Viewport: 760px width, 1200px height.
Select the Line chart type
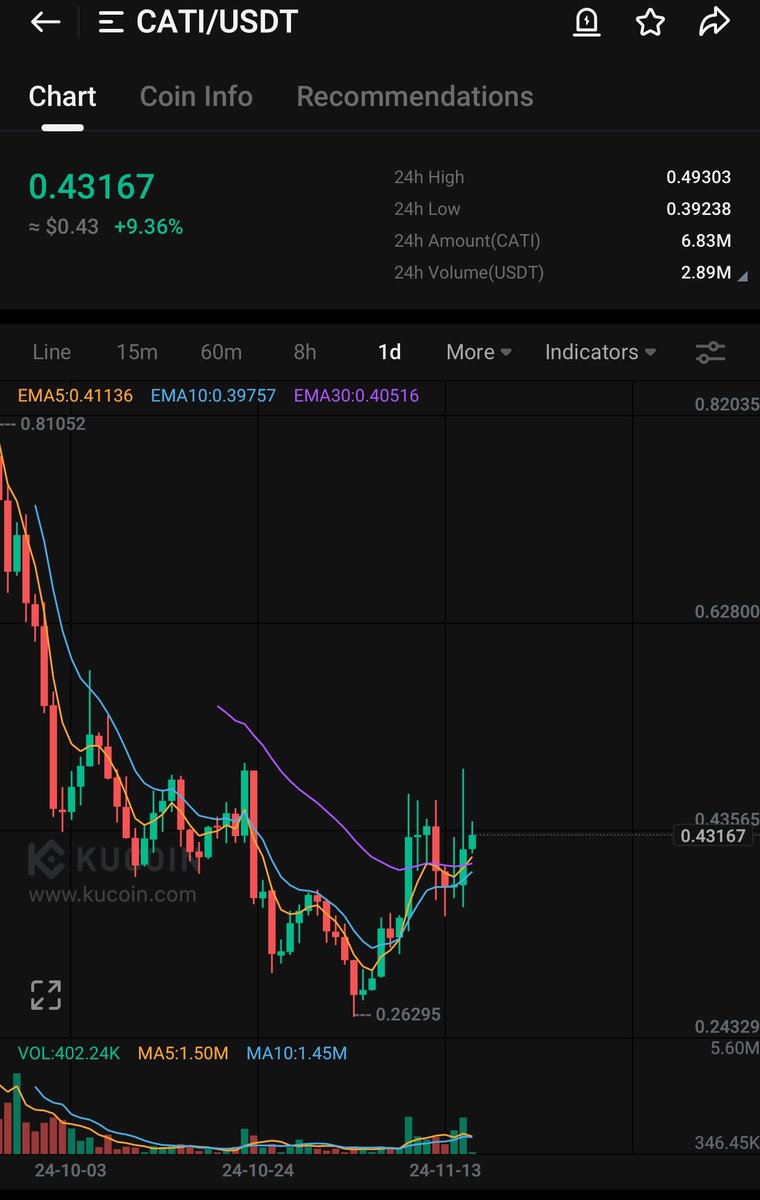[52, 352]
